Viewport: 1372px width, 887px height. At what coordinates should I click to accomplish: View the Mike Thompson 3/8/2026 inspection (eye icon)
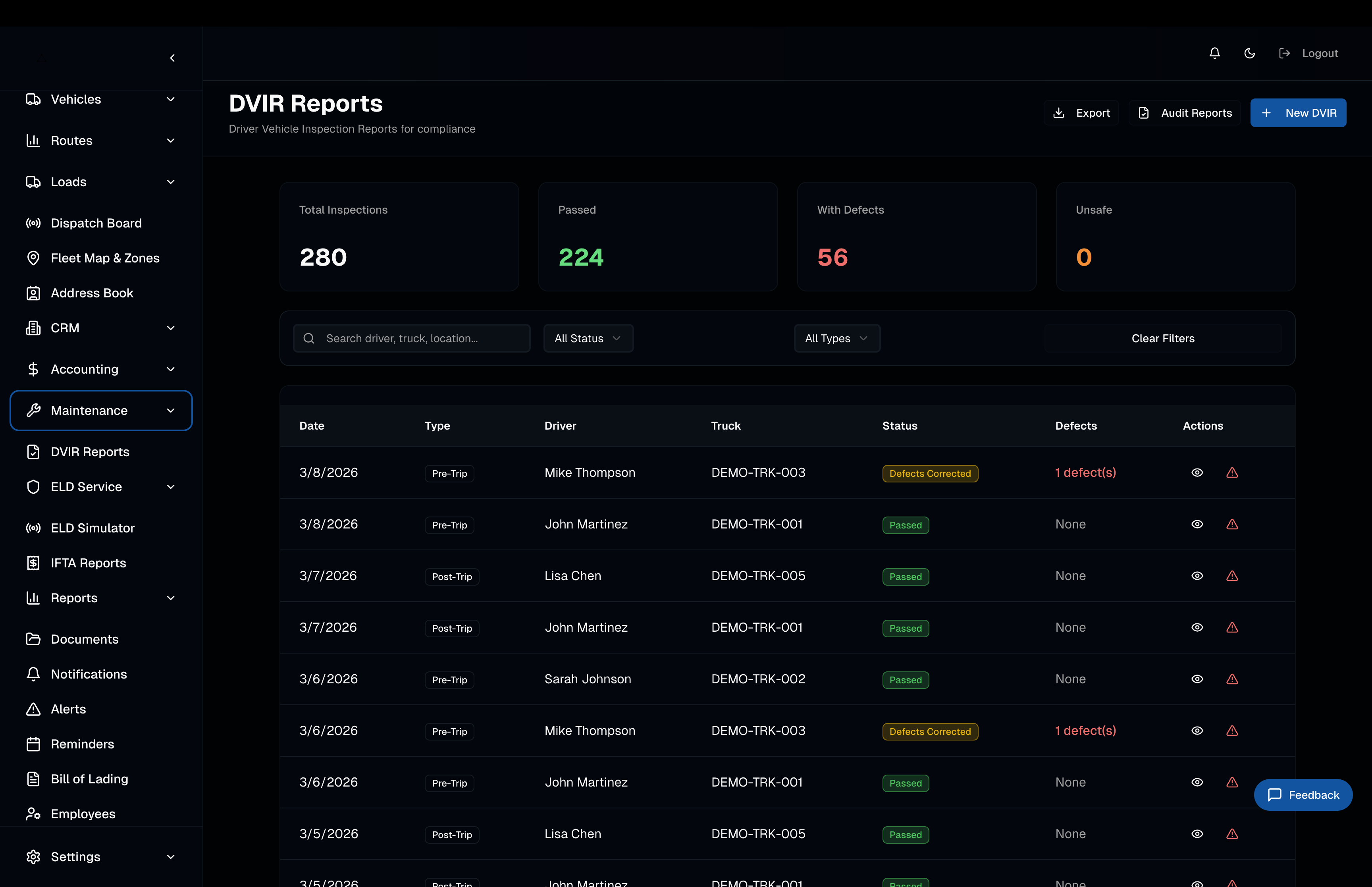1197,472
